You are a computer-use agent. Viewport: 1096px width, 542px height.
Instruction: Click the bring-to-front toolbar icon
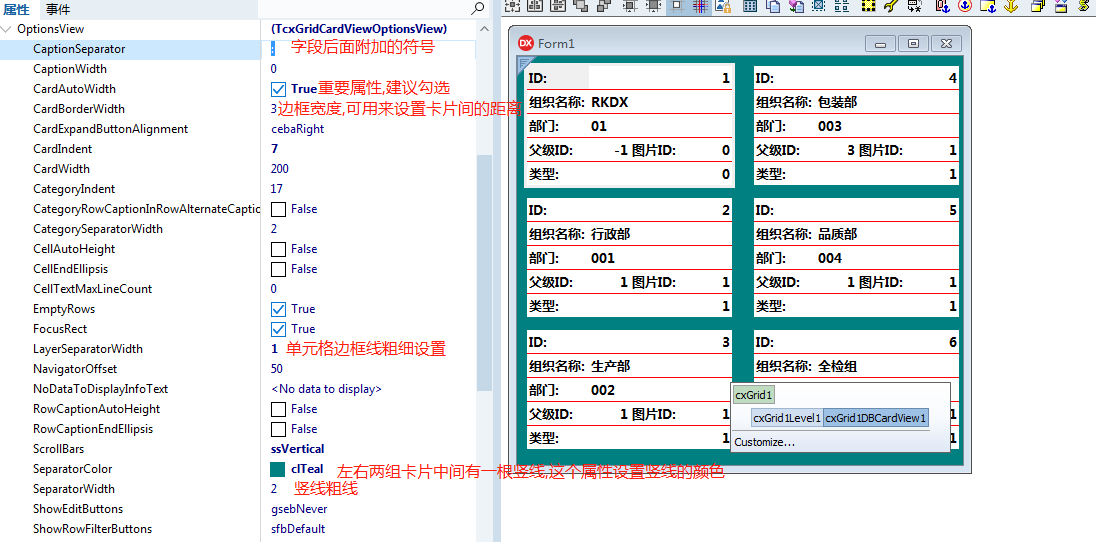[x=581, y=6]
